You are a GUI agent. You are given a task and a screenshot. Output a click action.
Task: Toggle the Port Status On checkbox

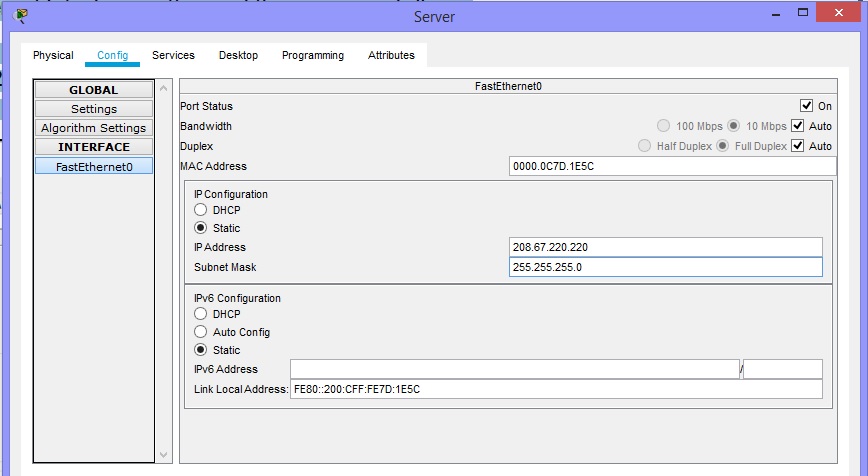pos(807,106)
